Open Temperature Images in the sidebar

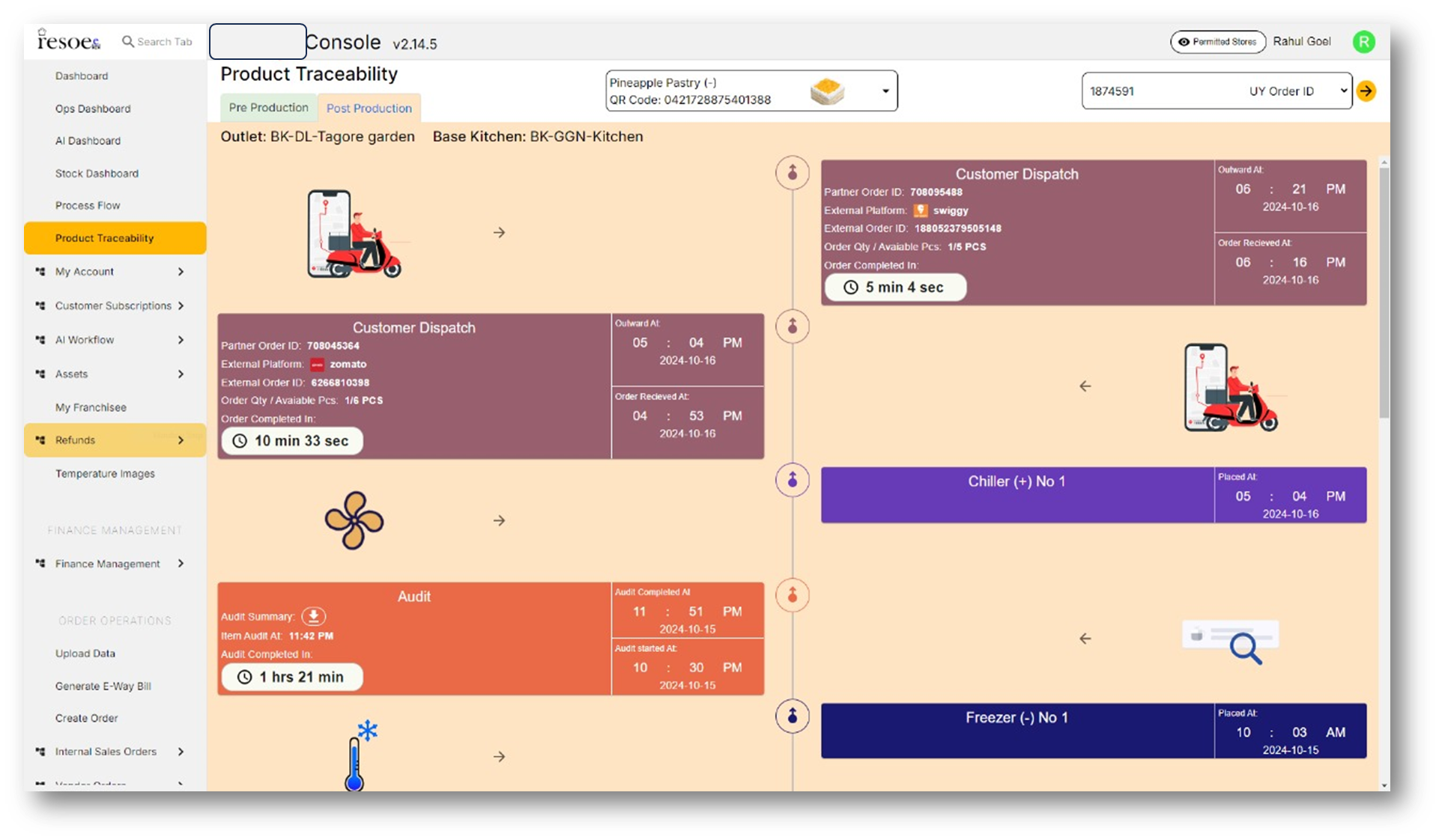105,474
